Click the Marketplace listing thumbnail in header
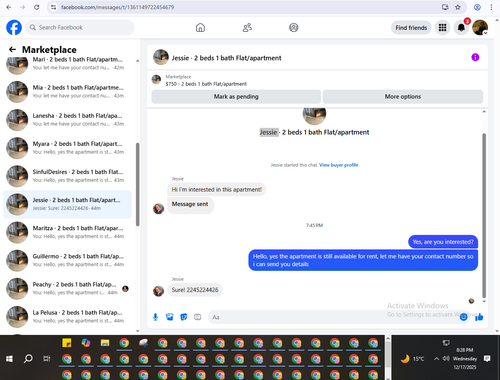The height and width of the screenshot is (380, 500). [x=156, y=80]
